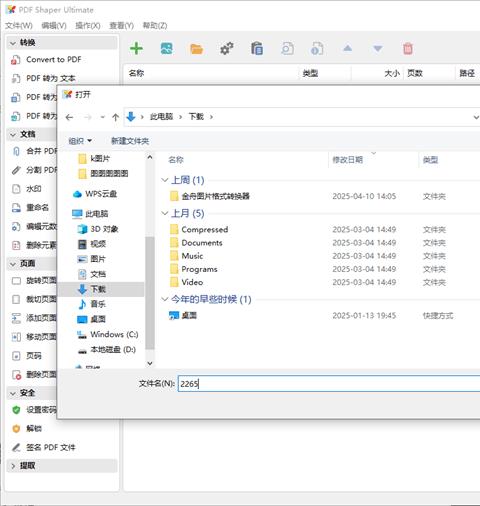Click the back arrow in Open dialog

69,117
